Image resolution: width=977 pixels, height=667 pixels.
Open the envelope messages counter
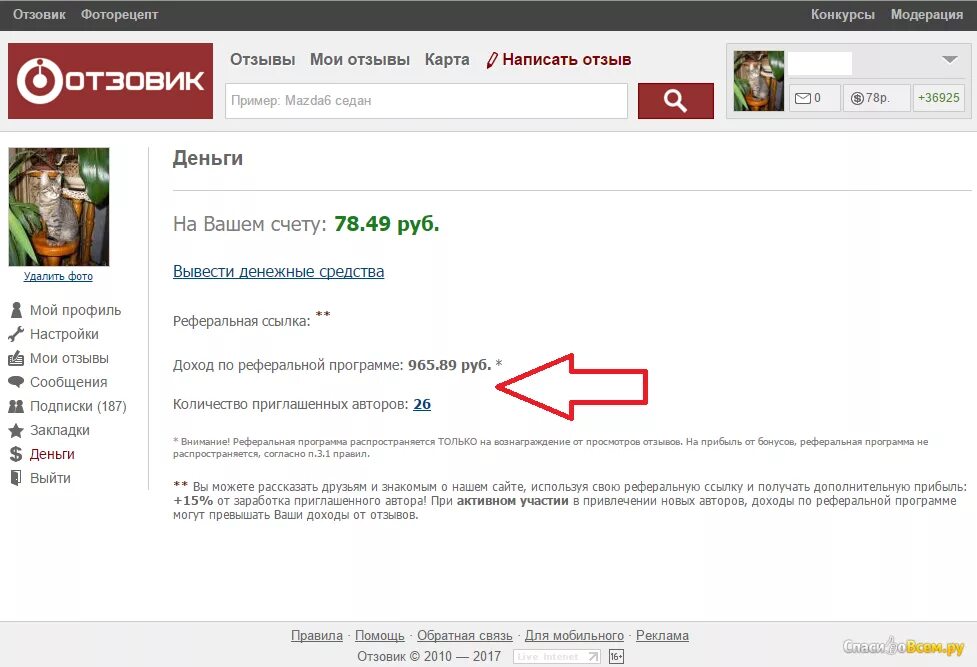point(814,98)
